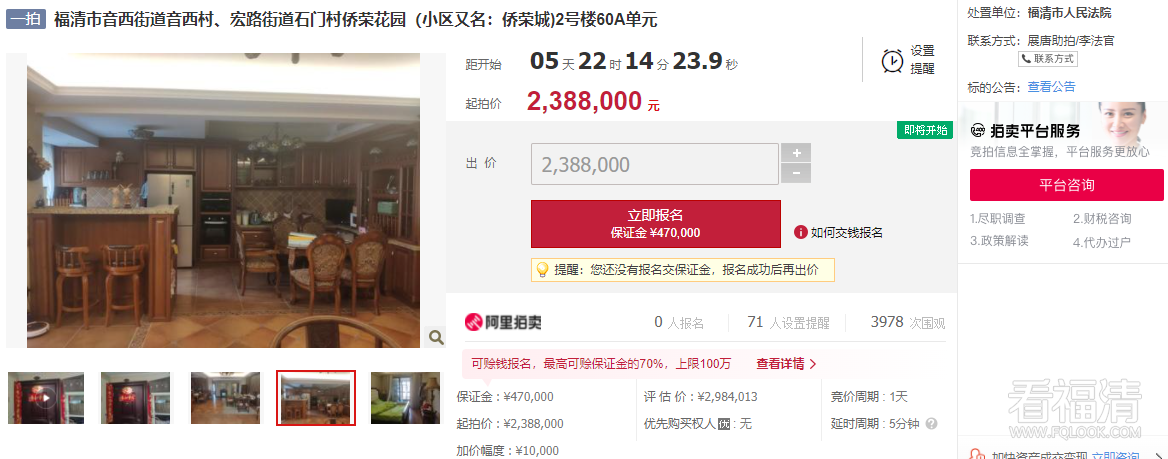Click the bid price input field
Image resolution: width=1168 pixels, height=459 pixels.
click(x=655, y=164)
